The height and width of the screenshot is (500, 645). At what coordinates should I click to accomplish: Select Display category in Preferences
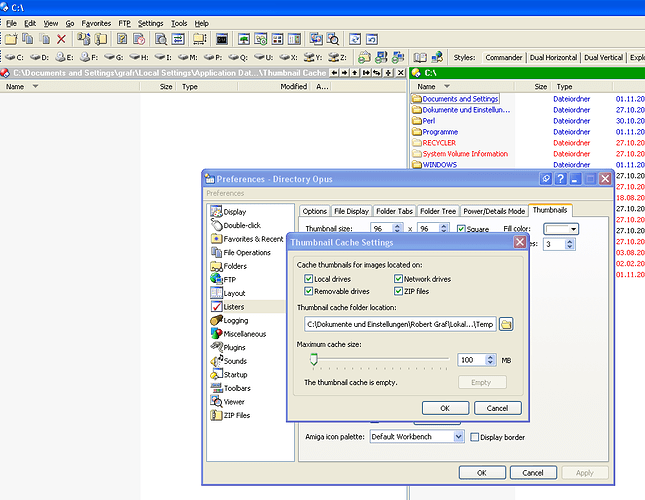[229, 212]
